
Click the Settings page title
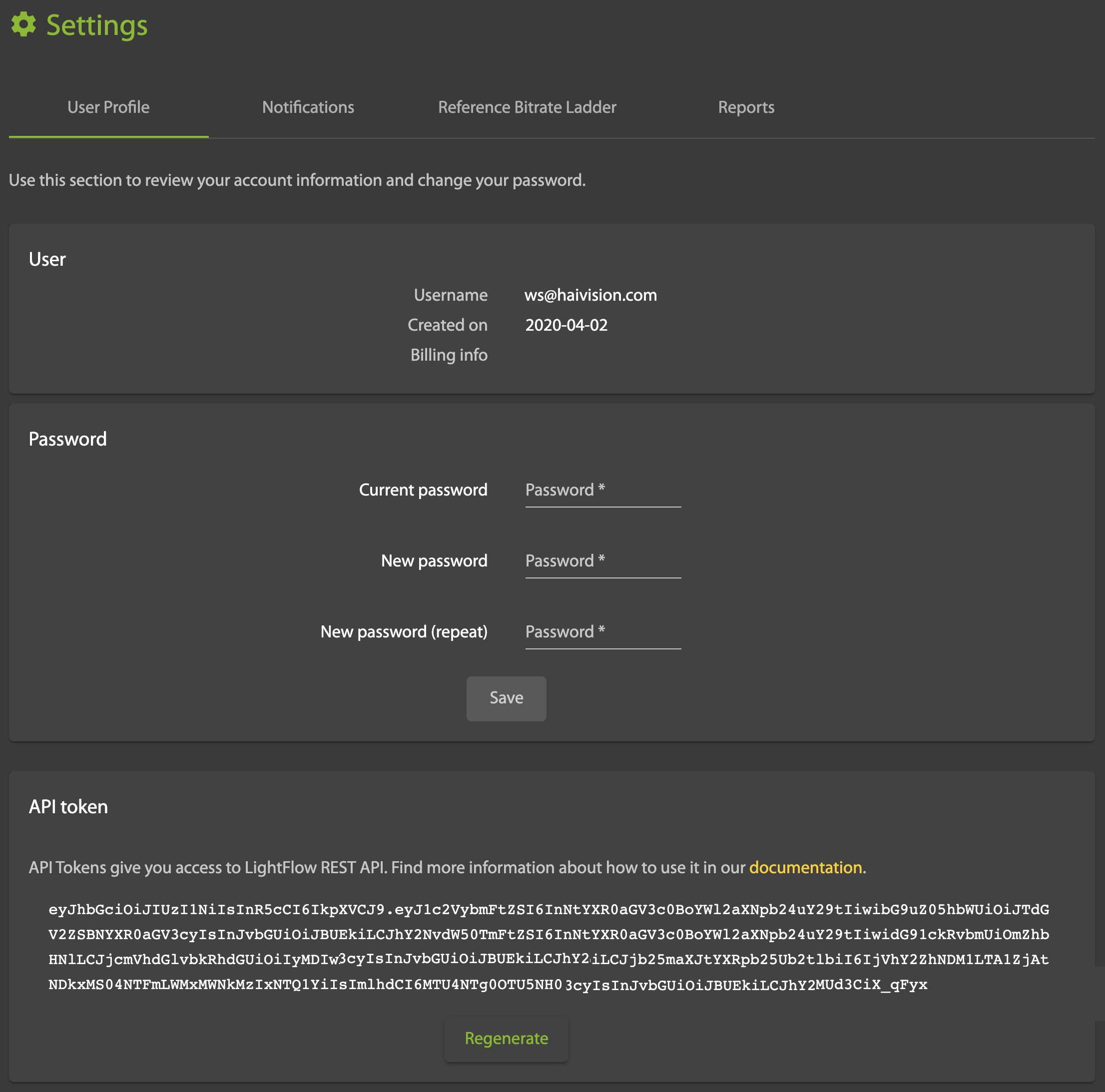click(96, 26)
